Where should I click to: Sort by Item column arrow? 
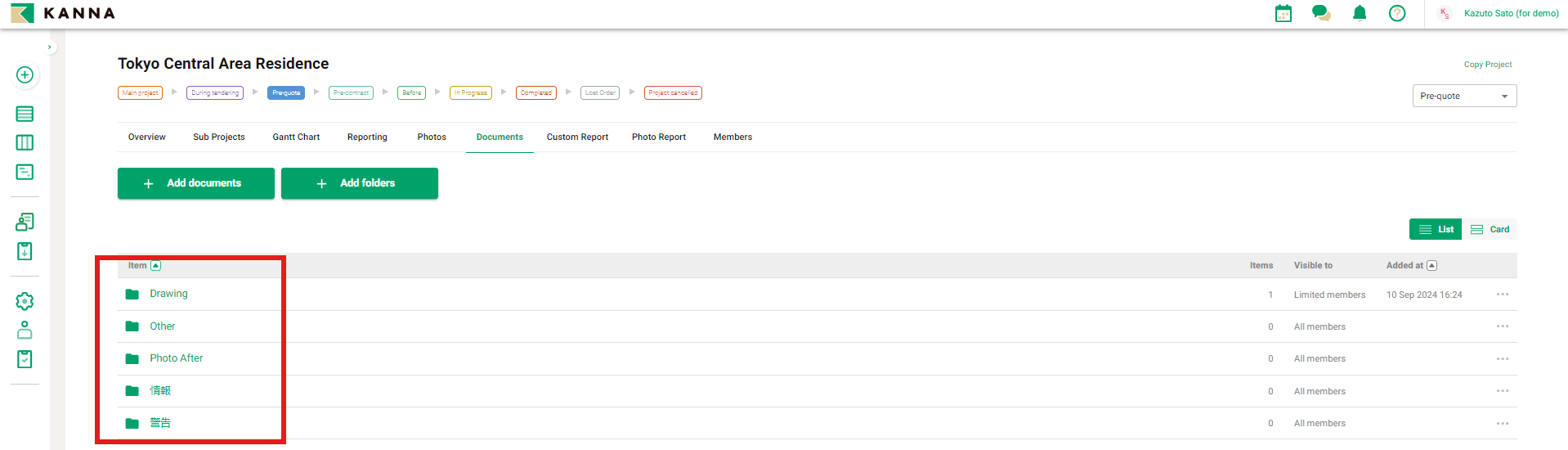coord(156,266)
